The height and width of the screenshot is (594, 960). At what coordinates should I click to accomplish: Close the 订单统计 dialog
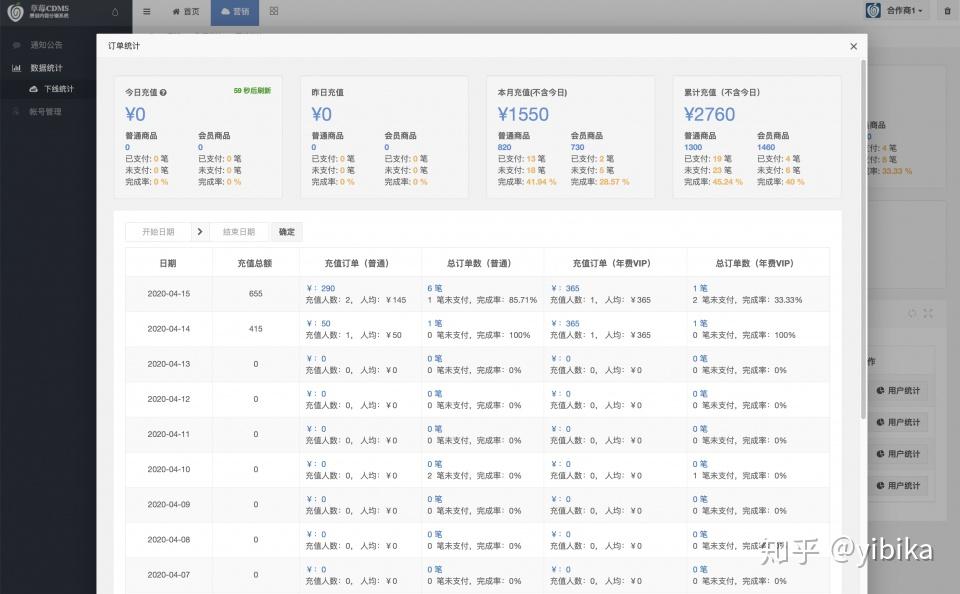pos(853,46)
